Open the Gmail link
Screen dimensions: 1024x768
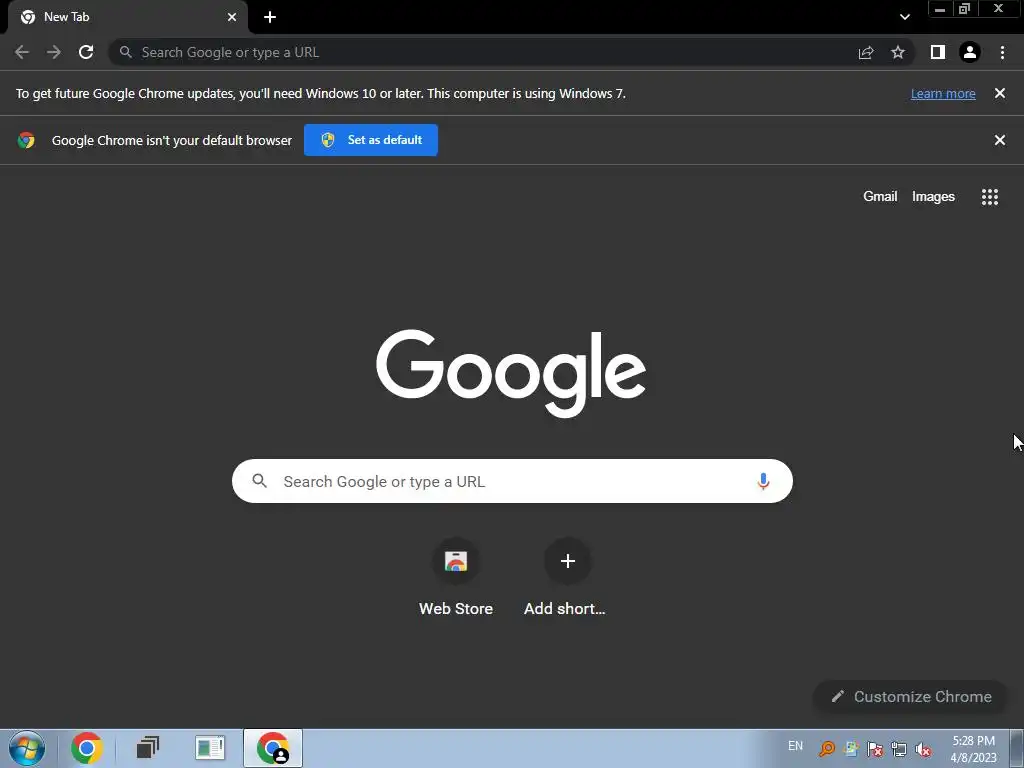(880, 197)
